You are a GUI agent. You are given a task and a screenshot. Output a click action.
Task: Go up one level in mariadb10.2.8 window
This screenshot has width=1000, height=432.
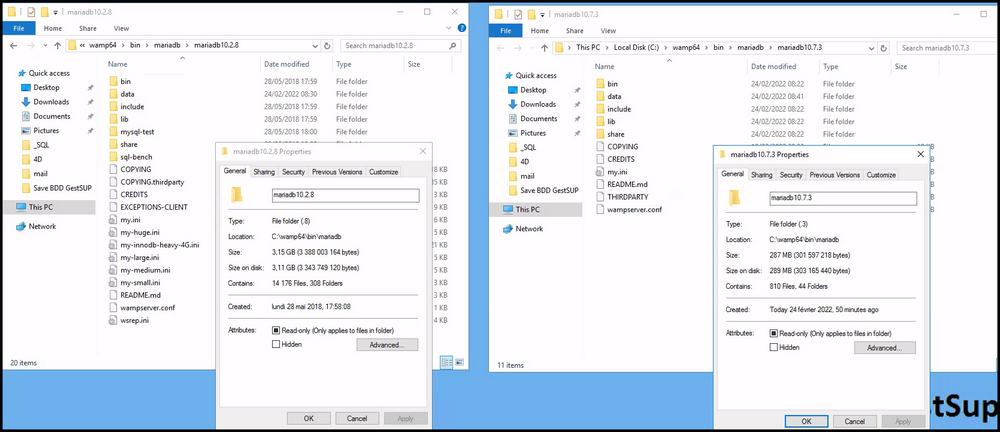[57, 46]
